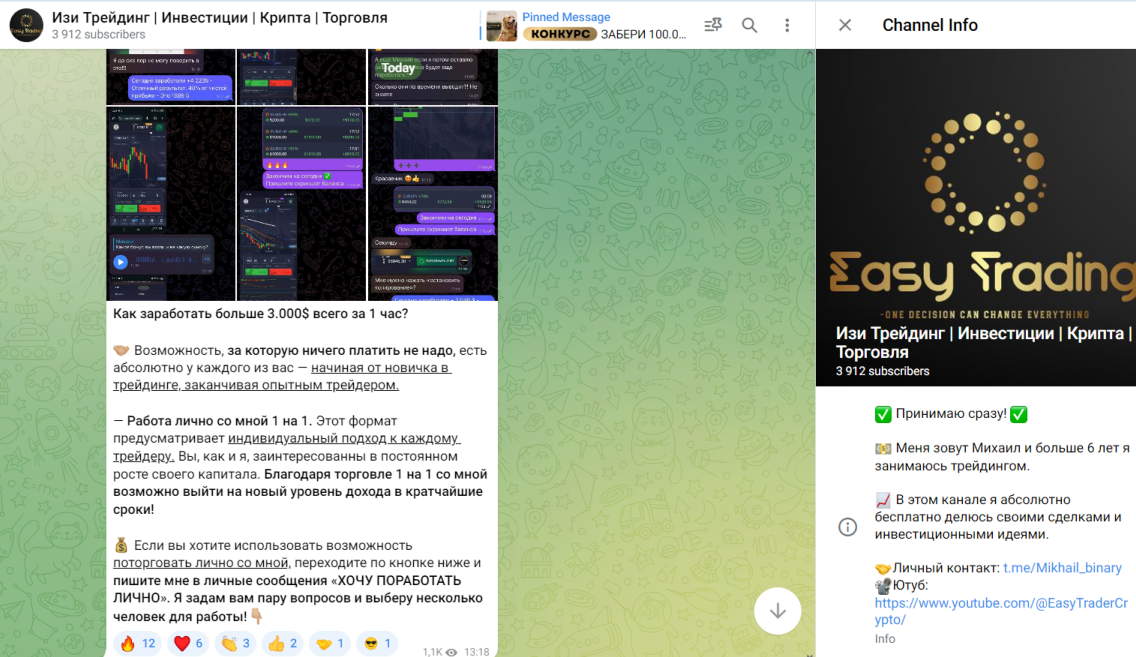
Task: Click the info circle icon in Channel Info
Action: click(848, 527)
